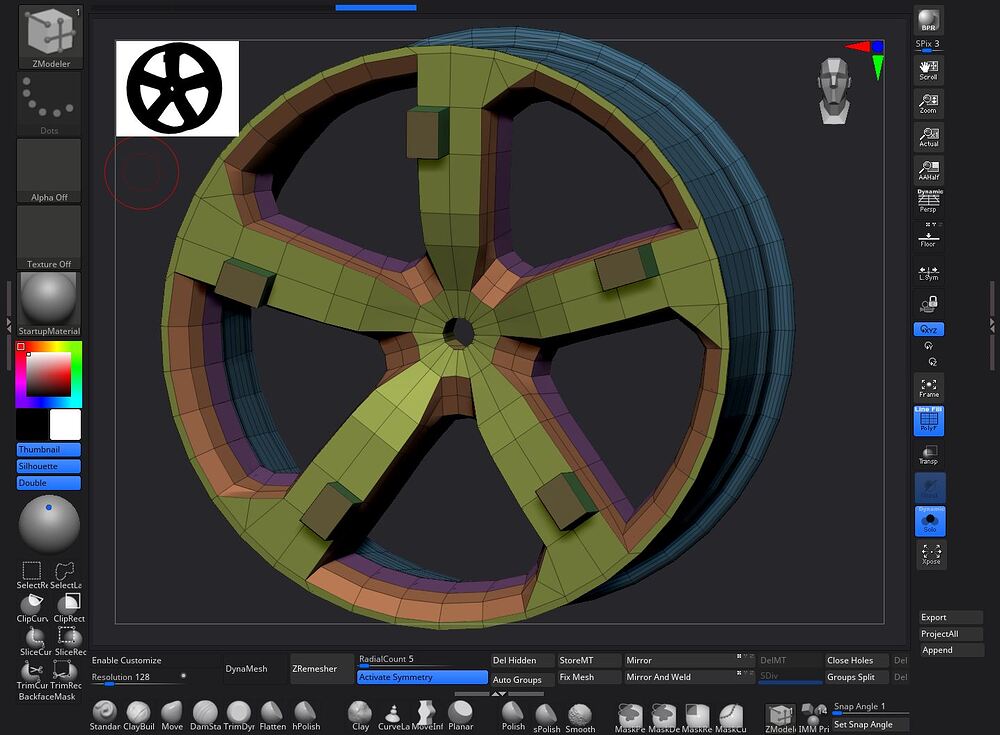
Task: Select the IMM Primitives brush
Action: [x=813, y=718]
